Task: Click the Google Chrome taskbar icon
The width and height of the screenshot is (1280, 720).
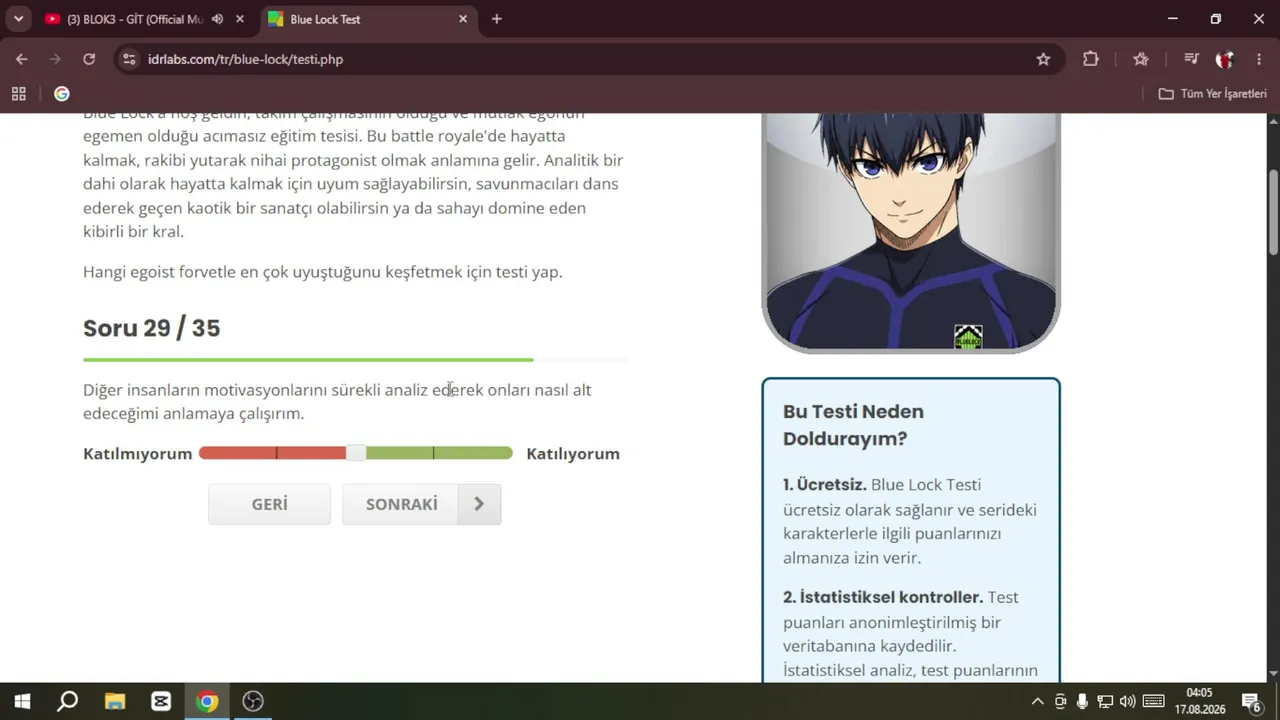Action: (207, 701)
